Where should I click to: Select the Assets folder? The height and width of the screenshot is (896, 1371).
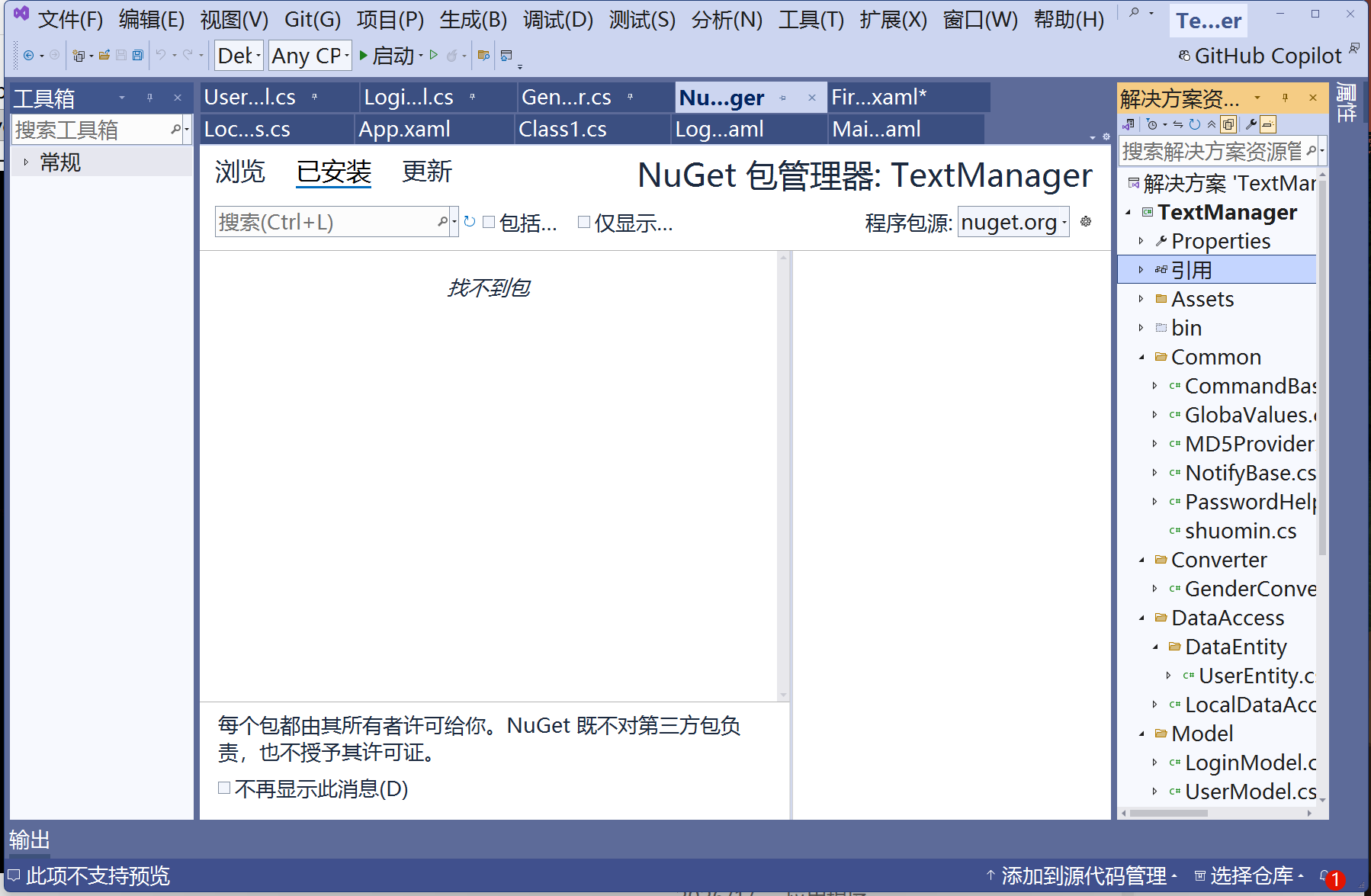click(1202, 299)
